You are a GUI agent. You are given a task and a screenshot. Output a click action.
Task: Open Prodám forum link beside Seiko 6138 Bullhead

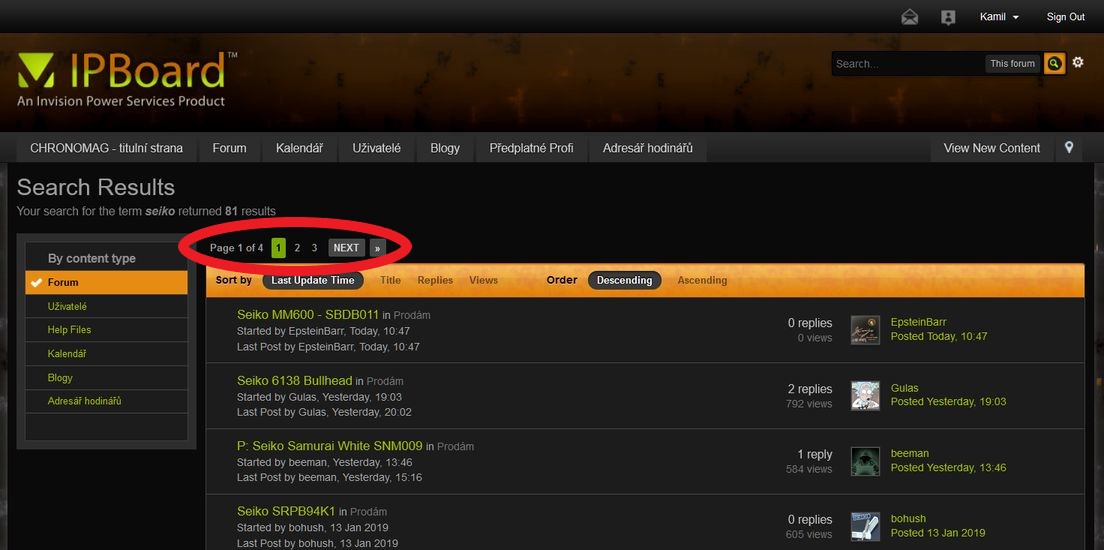[385, 381]
